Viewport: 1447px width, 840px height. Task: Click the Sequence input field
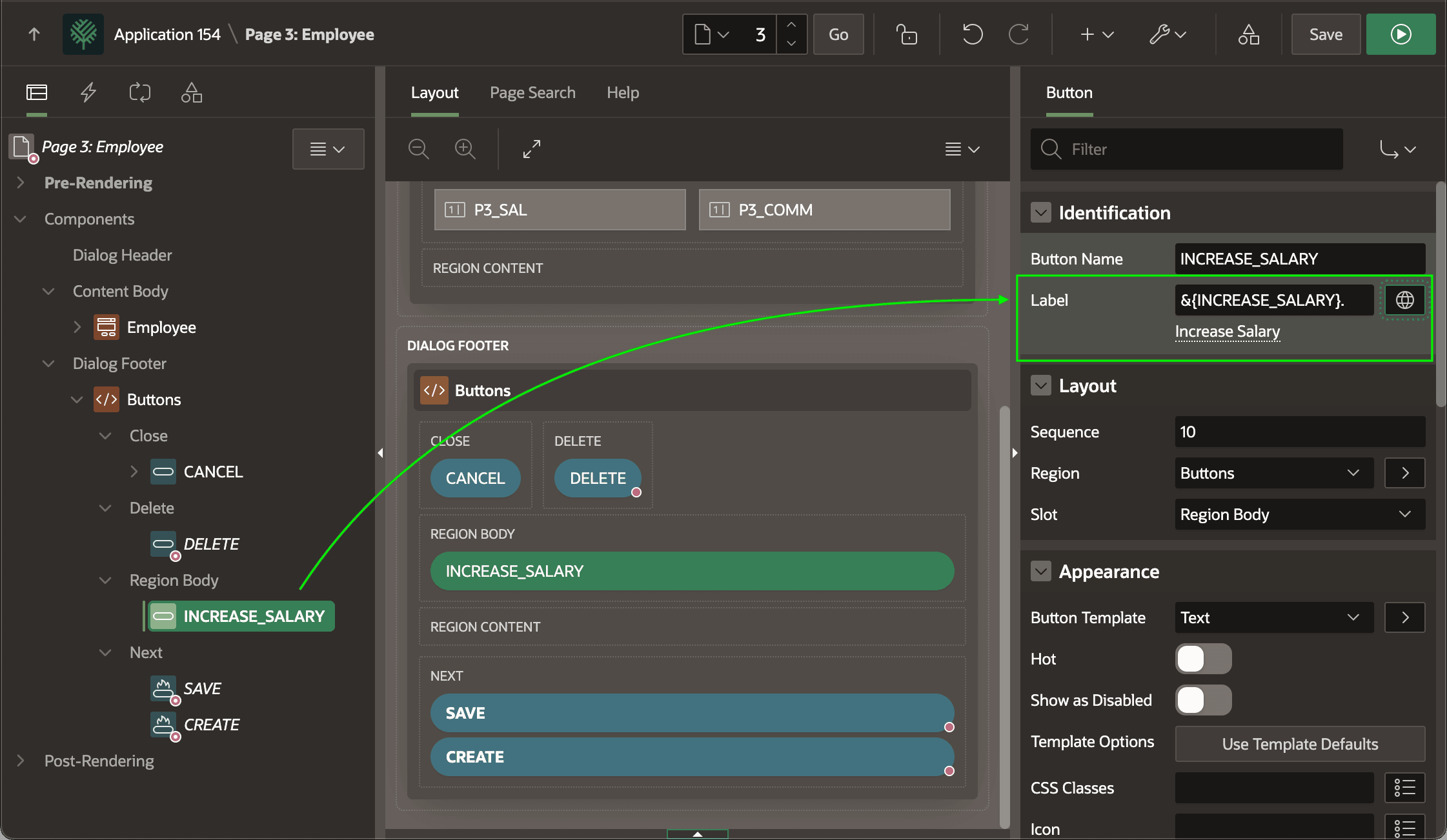(1300, 432)
